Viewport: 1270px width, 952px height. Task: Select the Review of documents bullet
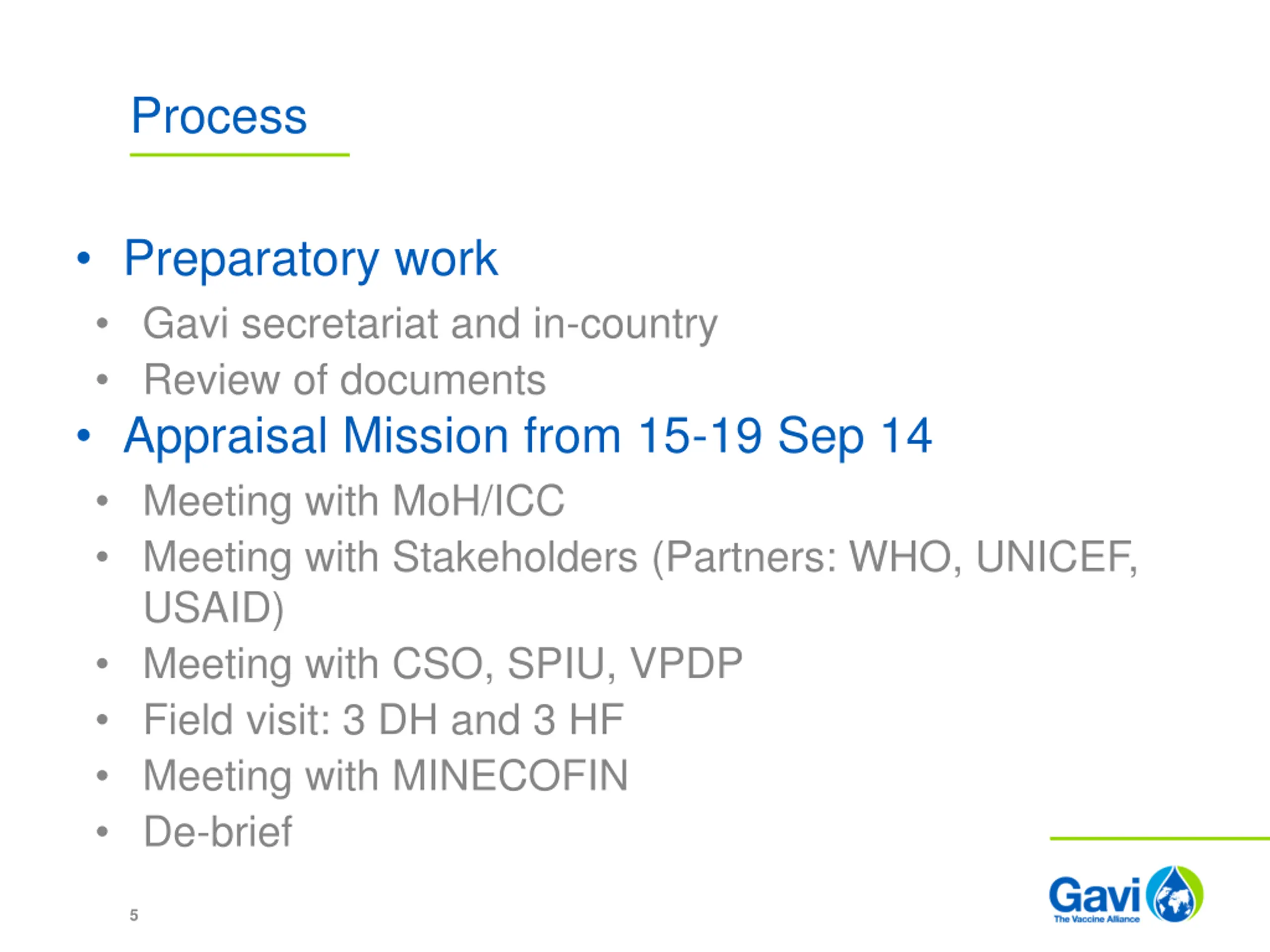[x=344, y=379]
